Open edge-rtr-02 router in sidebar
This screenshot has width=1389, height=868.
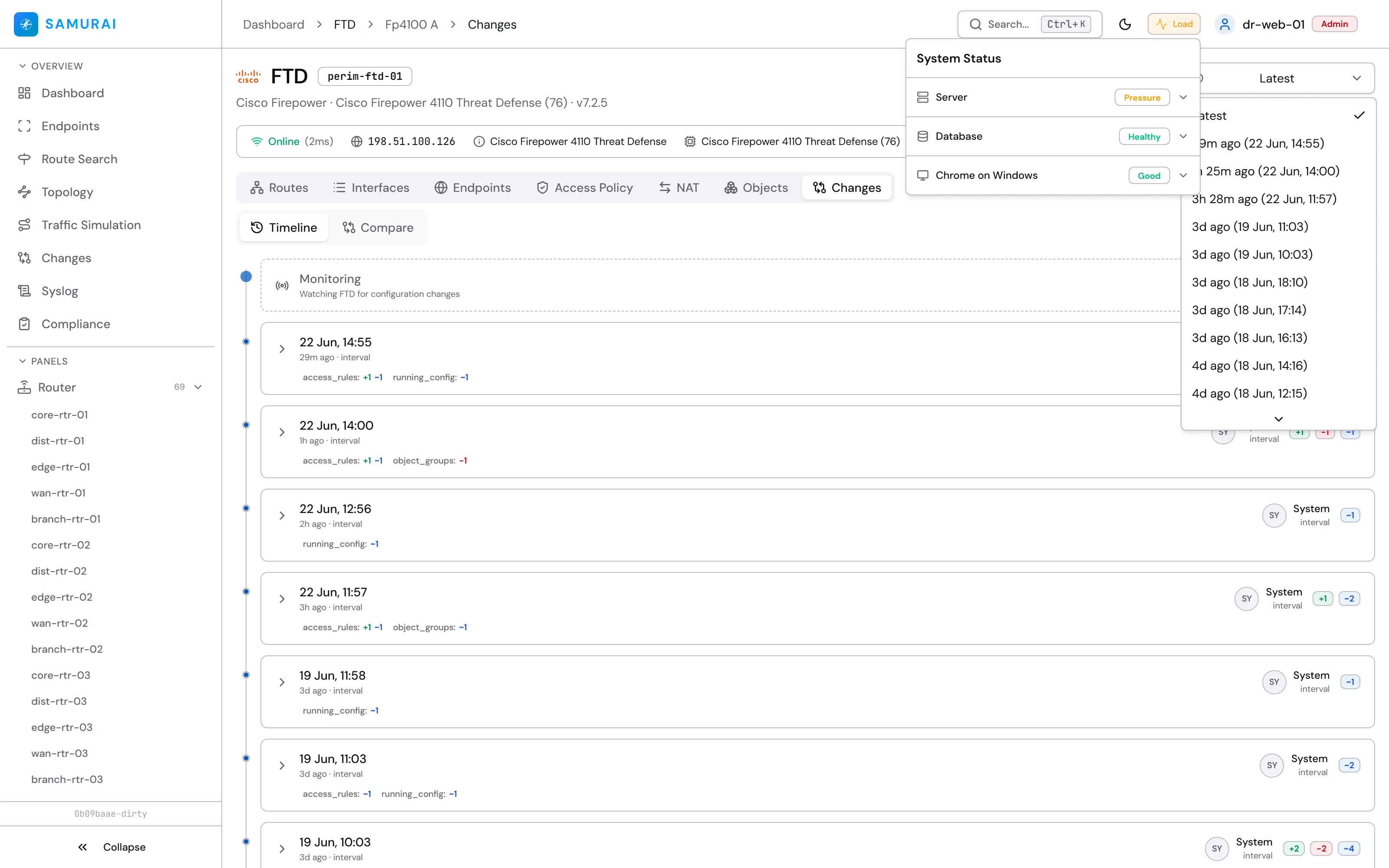click(x=62, y=597)
